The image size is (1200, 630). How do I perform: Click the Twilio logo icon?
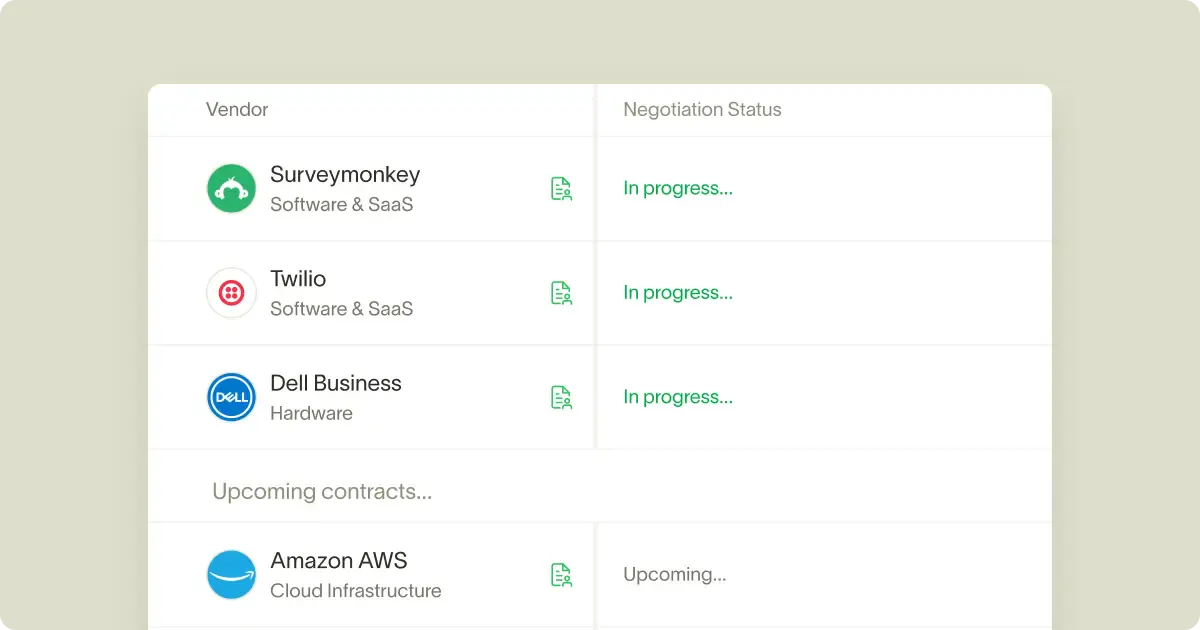tap(231, 293)
